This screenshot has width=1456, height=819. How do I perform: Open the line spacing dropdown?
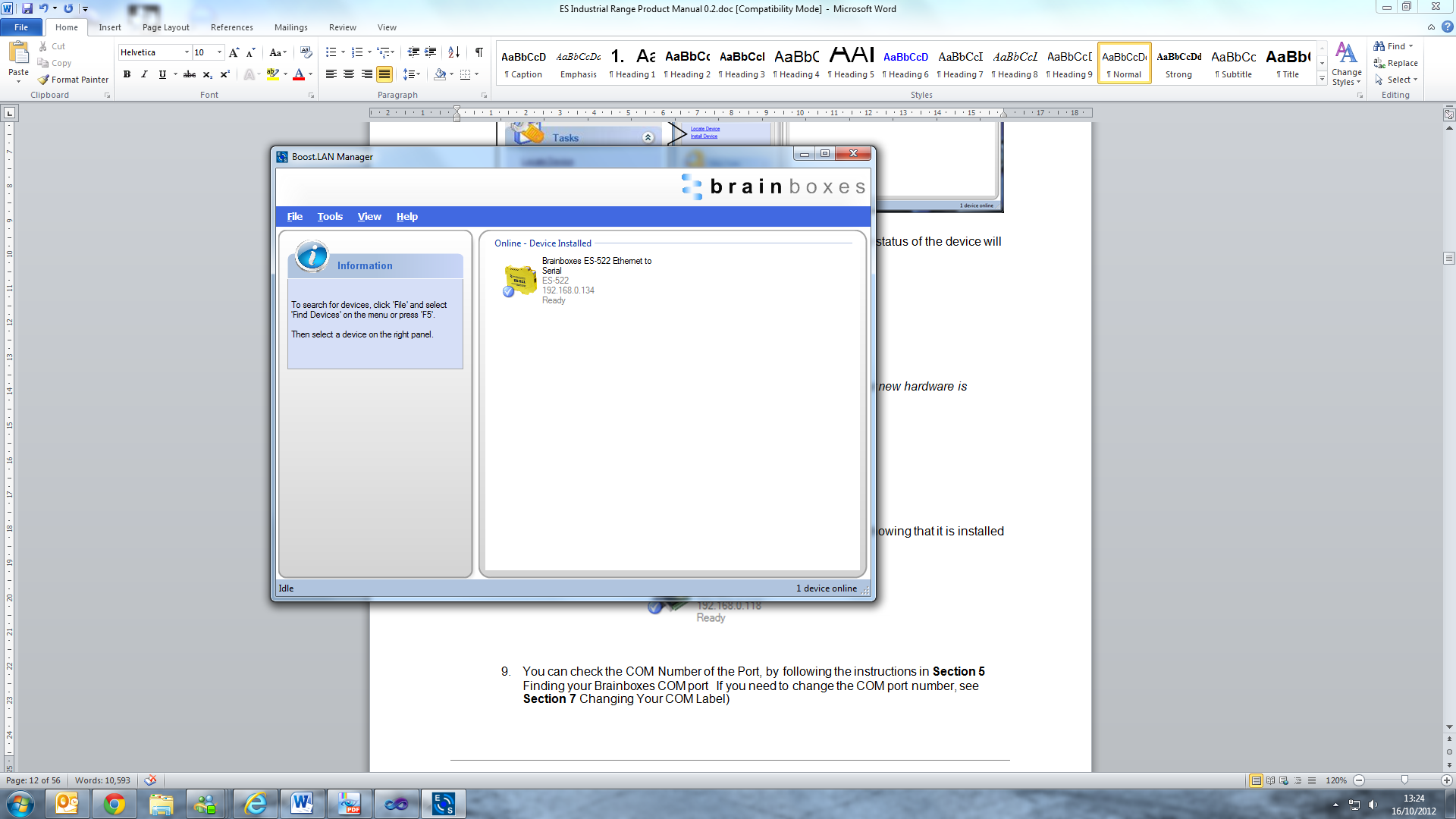pos(412,74)
